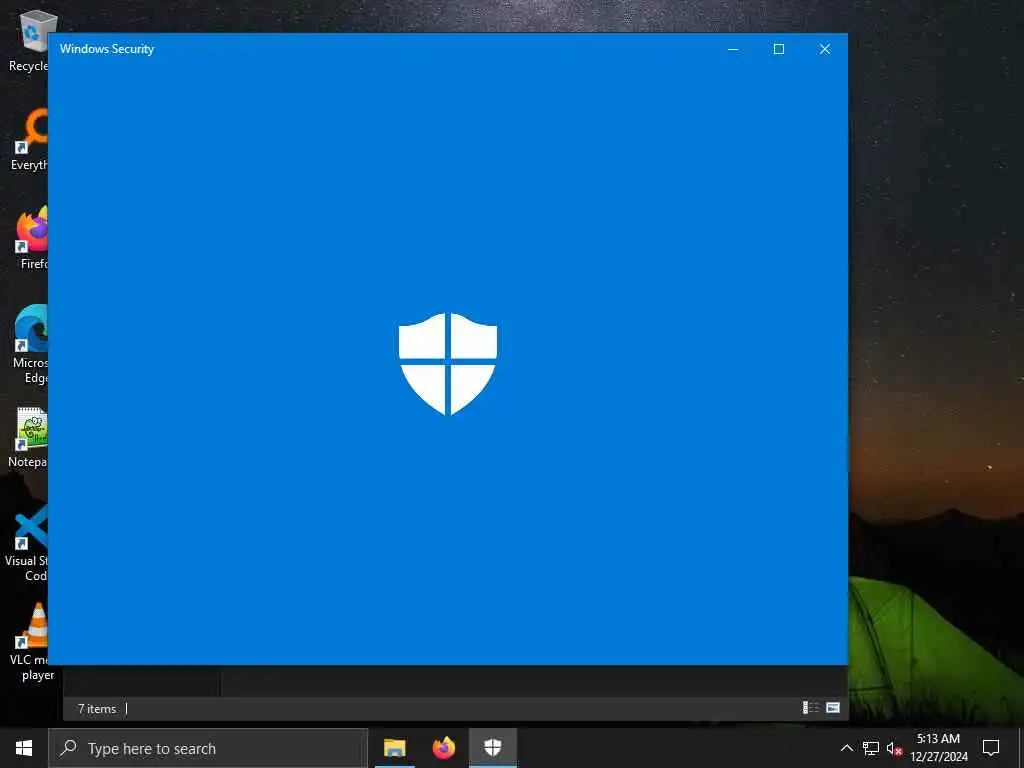Select the Firefox desktop shortcut

pos(31,238)
